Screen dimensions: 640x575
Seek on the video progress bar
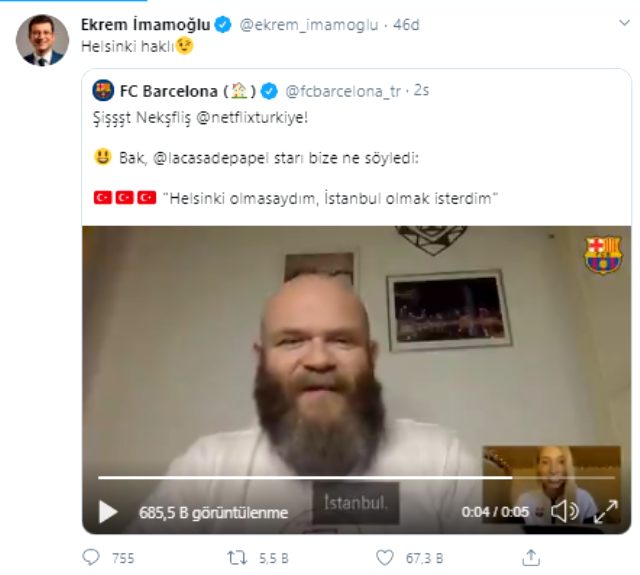coord(300,478)
